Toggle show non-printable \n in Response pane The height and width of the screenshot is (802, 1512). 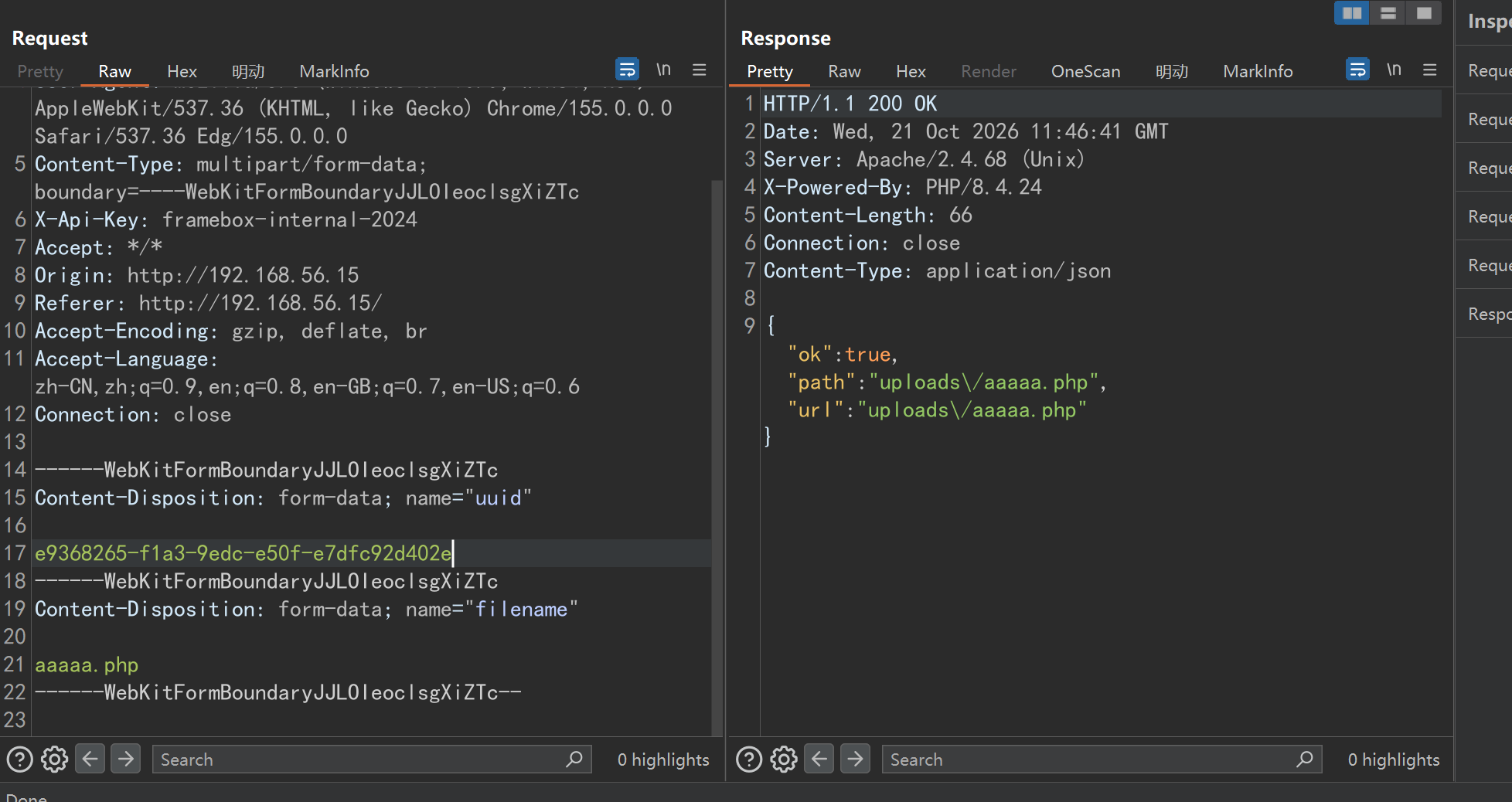click(1394, 70)
